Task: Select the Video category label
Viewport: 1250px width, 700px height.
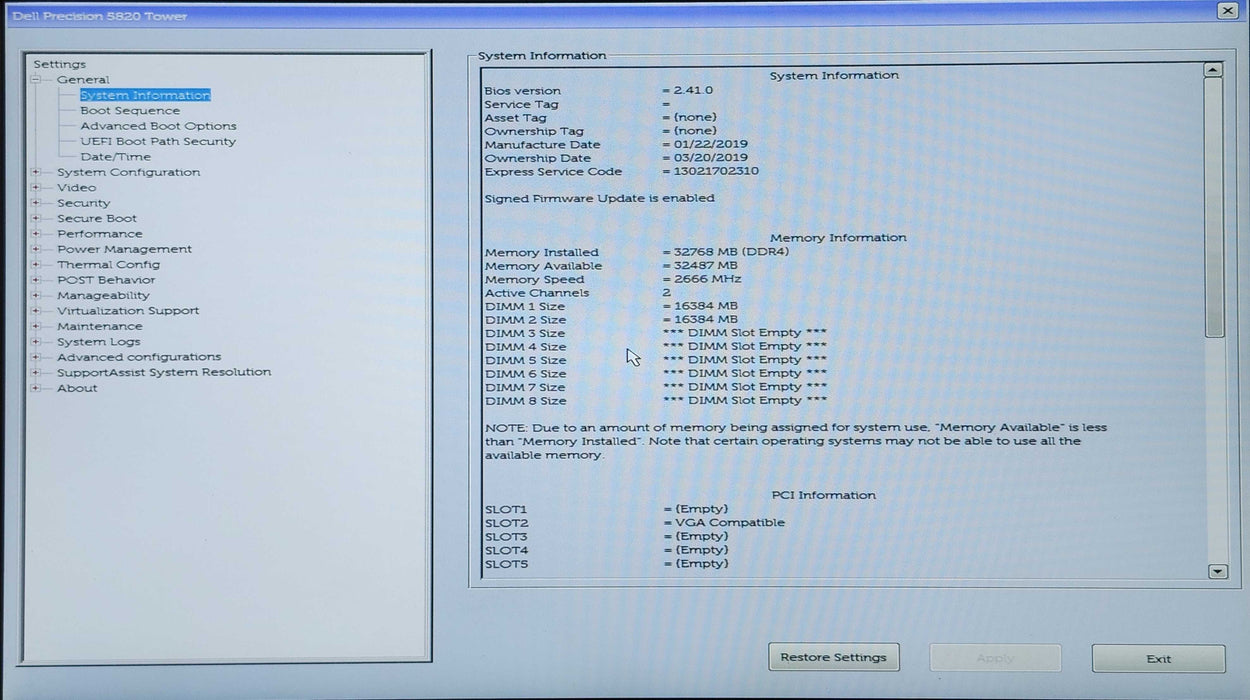Action: pos(76,187)
